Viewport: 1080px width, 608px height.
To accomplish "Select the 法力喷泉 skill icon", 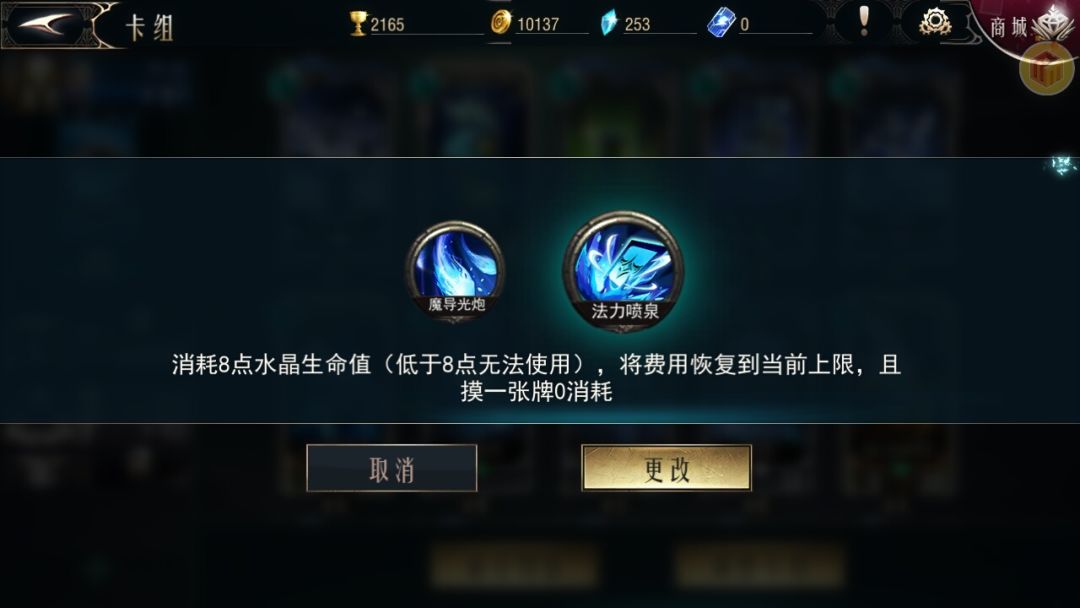I will point(623,272).
